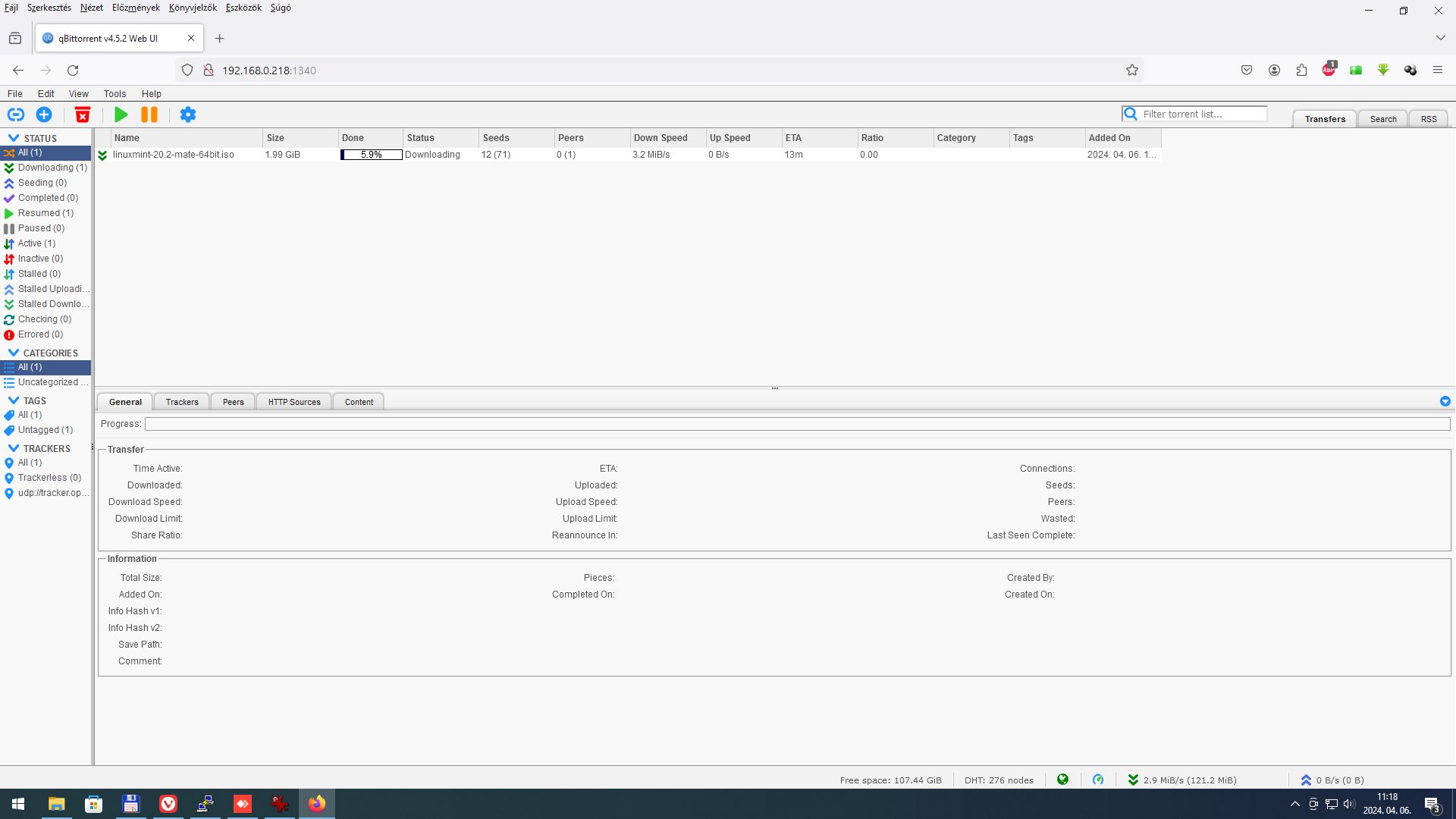Collapse the CATEGORIES filter section
The image size is (1456, 819).
point(14,353)
